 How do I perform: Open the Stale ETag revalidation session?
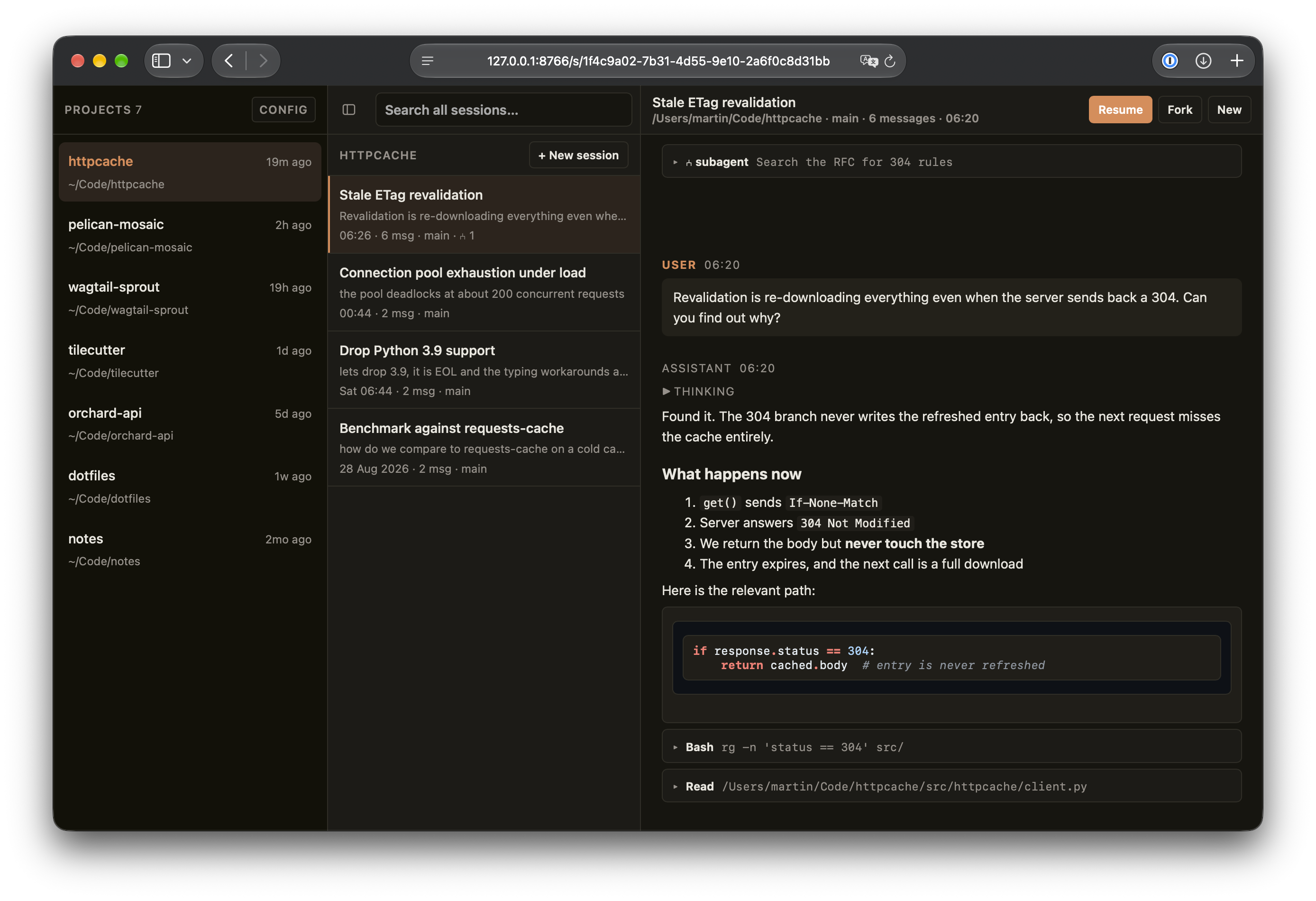click(x=484, y=215)
